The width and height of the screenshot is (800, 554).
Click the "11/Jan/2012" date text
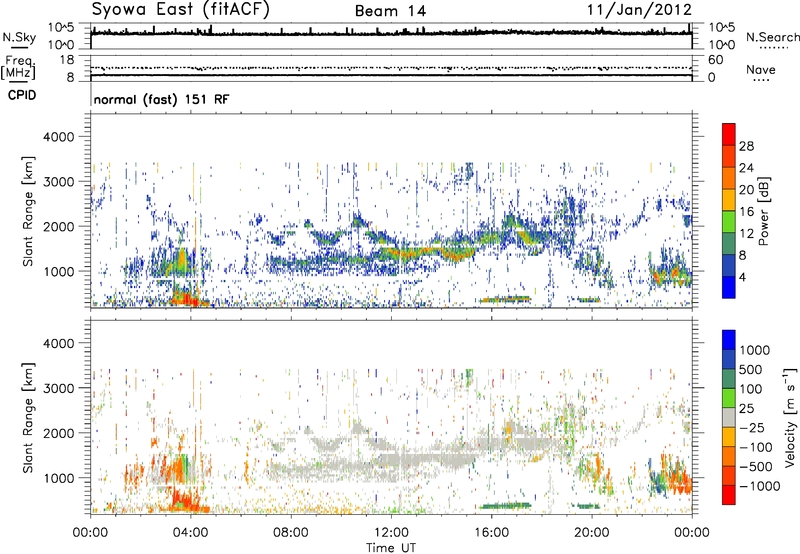(x=639, y=10)
